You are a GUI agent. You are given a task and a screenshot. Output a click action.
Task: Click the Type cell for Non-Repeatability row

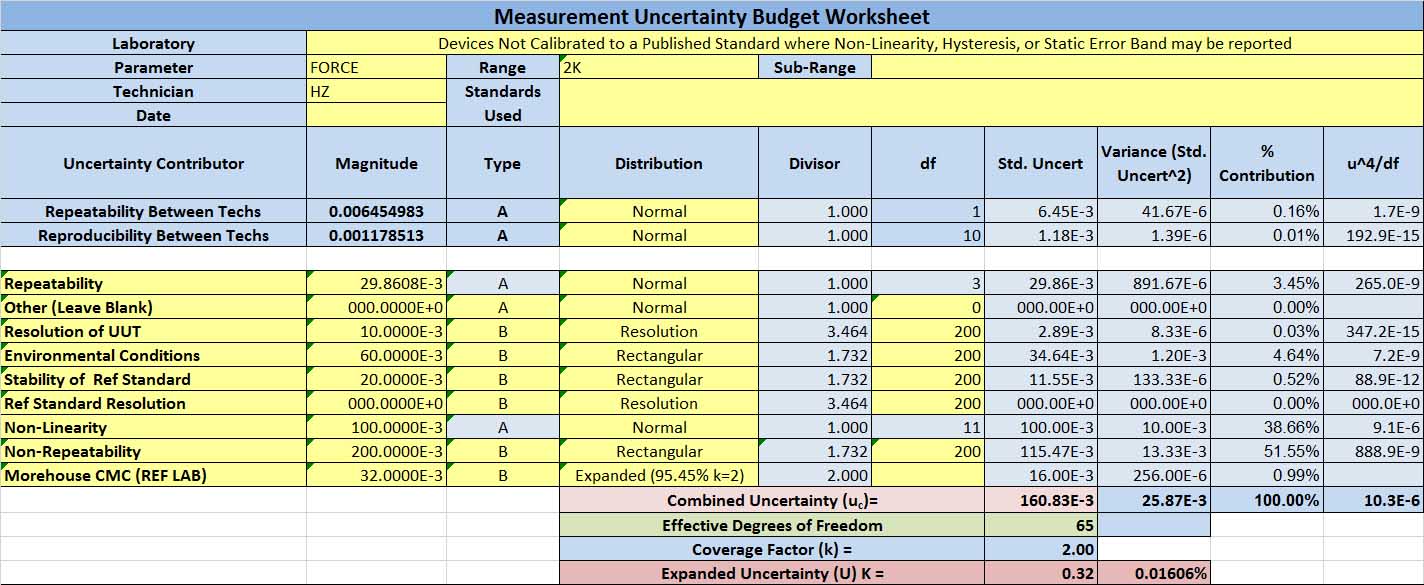tap(500, 451)
